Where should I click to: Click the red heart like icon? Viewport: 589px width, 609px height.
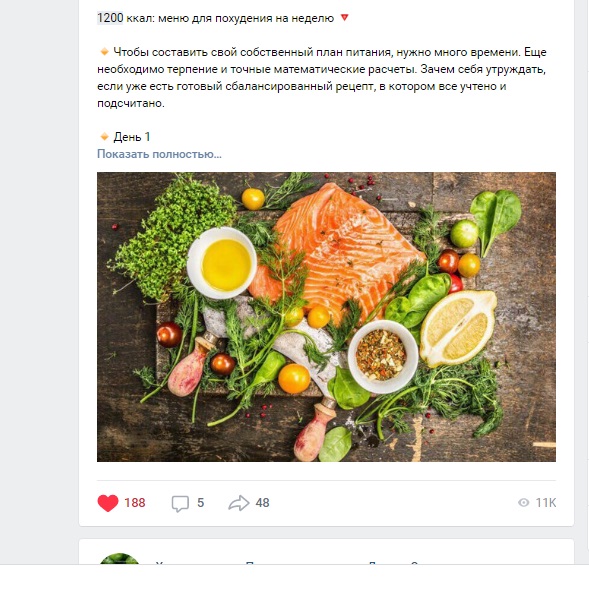click(x=108, y=503)
